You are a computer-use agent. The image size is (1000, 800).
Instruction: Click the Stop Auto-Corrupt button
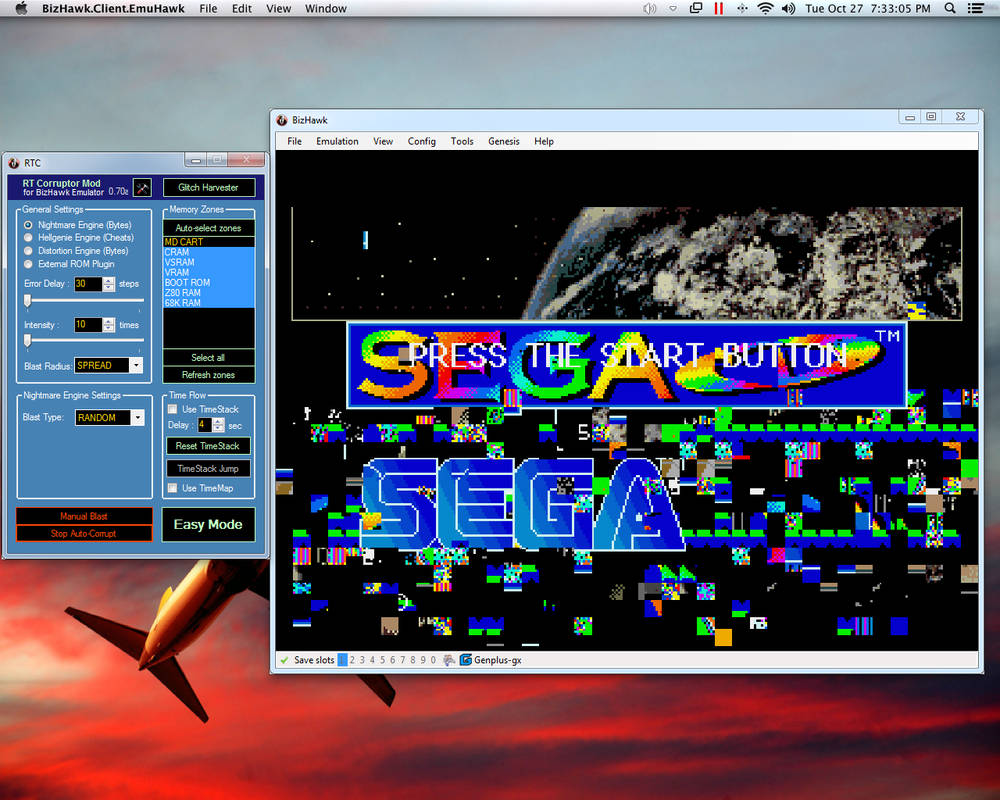tap(84, 533)
